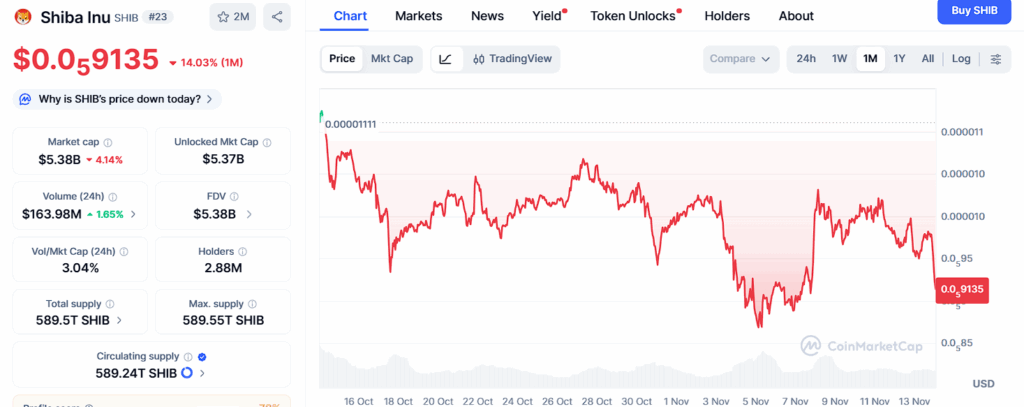Select the line chart icon
Viewport: 1024px width, 407px height.
pyautogui.click(x=445, y=59)
